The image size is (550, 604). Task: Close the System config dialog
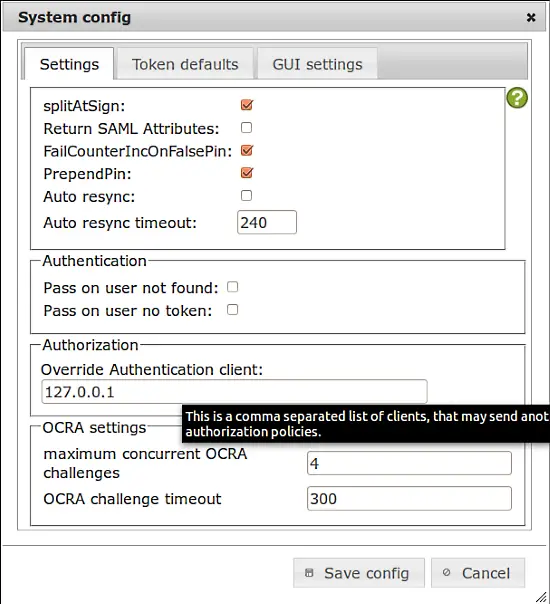(531, 17)
